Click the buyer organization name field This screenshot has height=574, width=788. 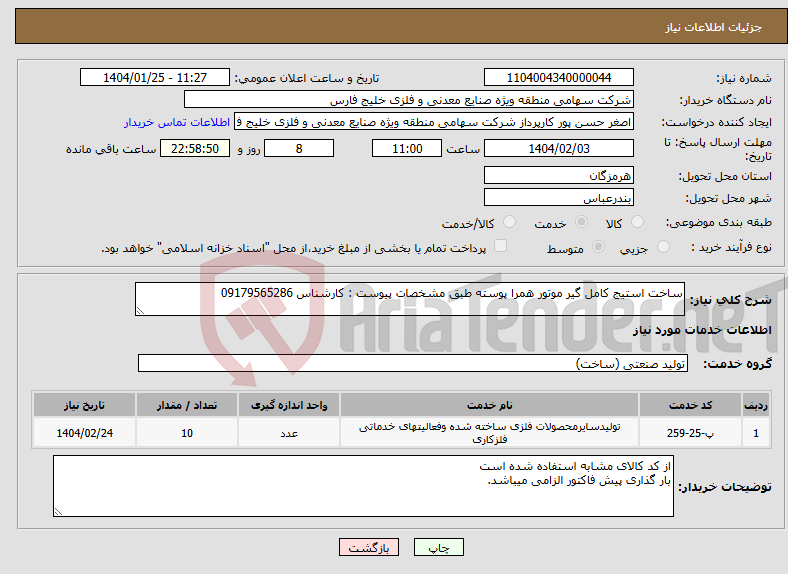[409, 100]
